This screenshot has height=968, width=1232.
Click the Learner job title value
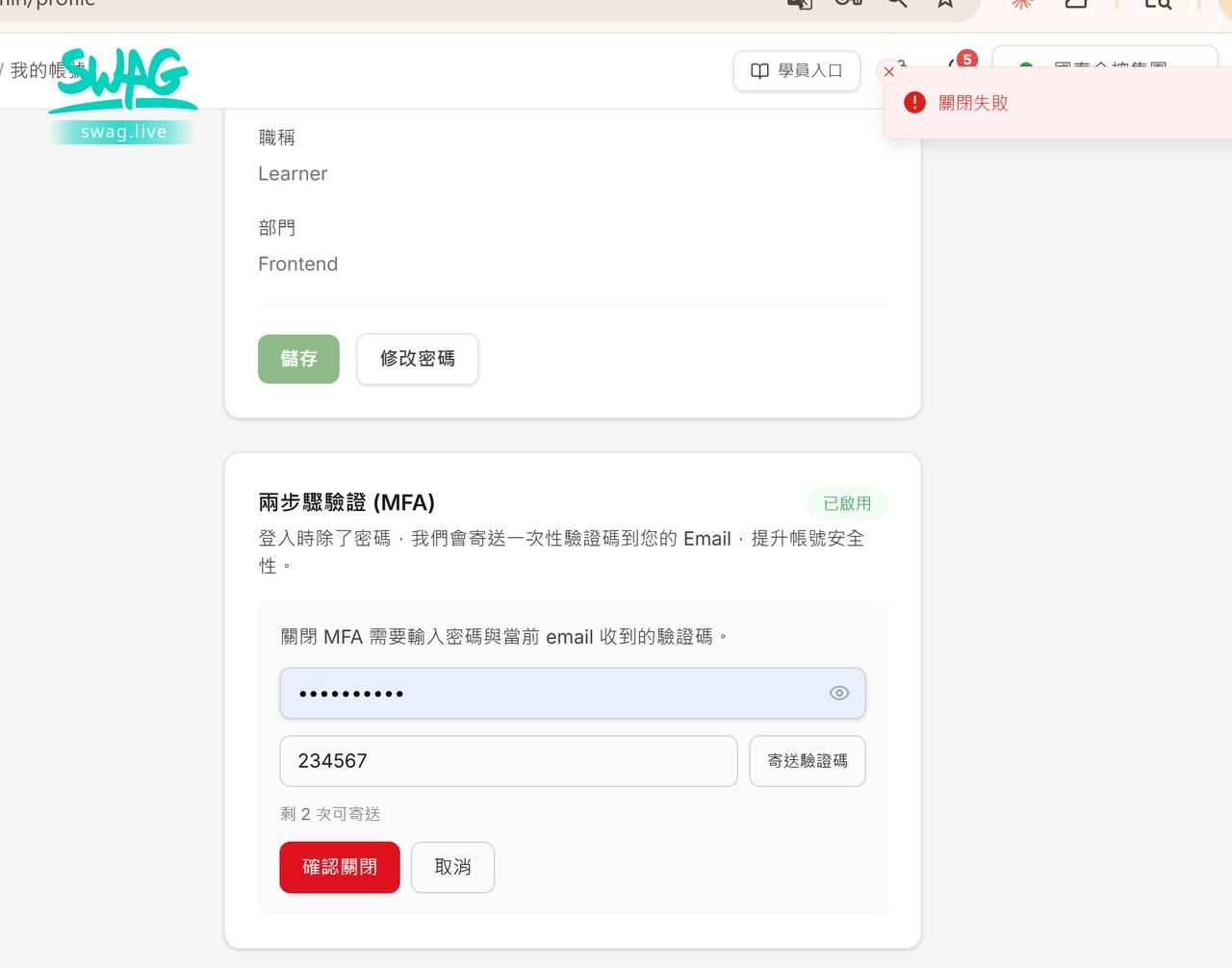(x=293, y=174)
